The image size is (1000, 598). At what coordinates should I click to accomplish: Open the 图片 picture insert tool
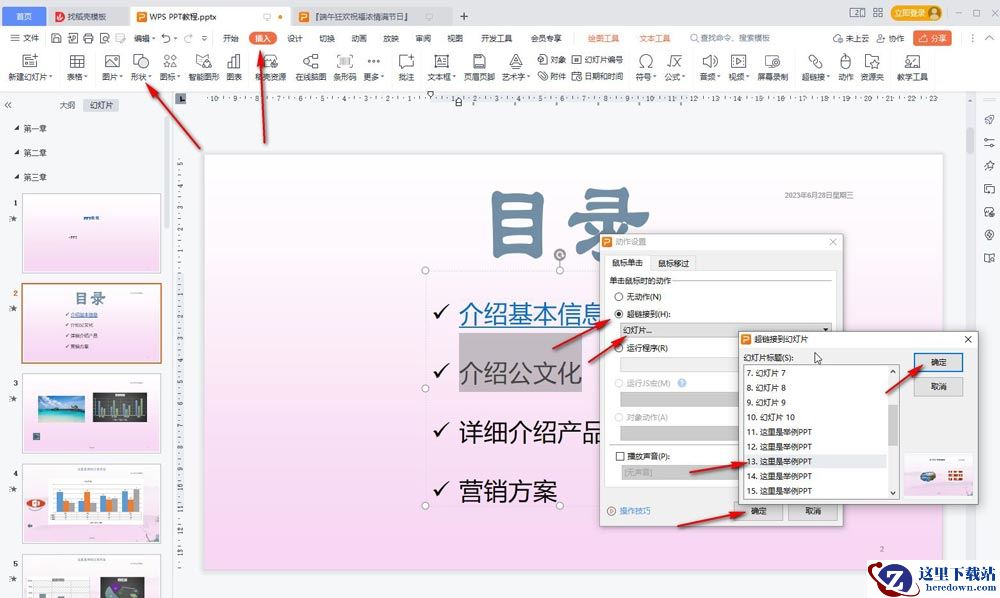tap(112, 67)
